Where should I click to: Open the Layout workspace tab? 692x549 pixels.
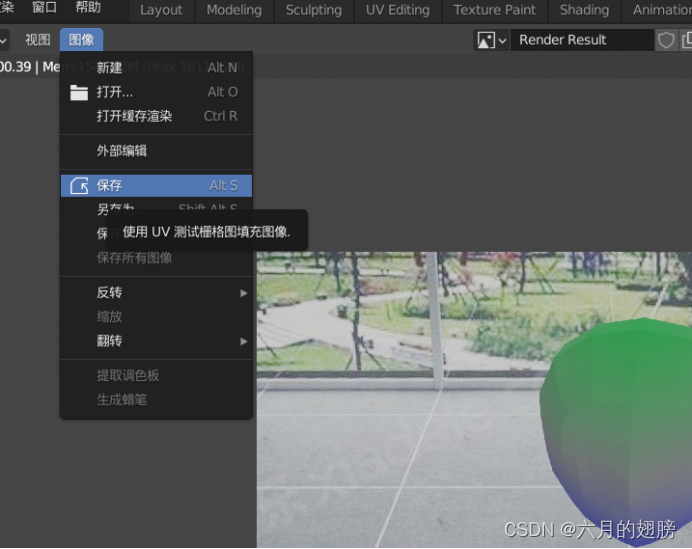pyautogui.click(x=161, y=10)
